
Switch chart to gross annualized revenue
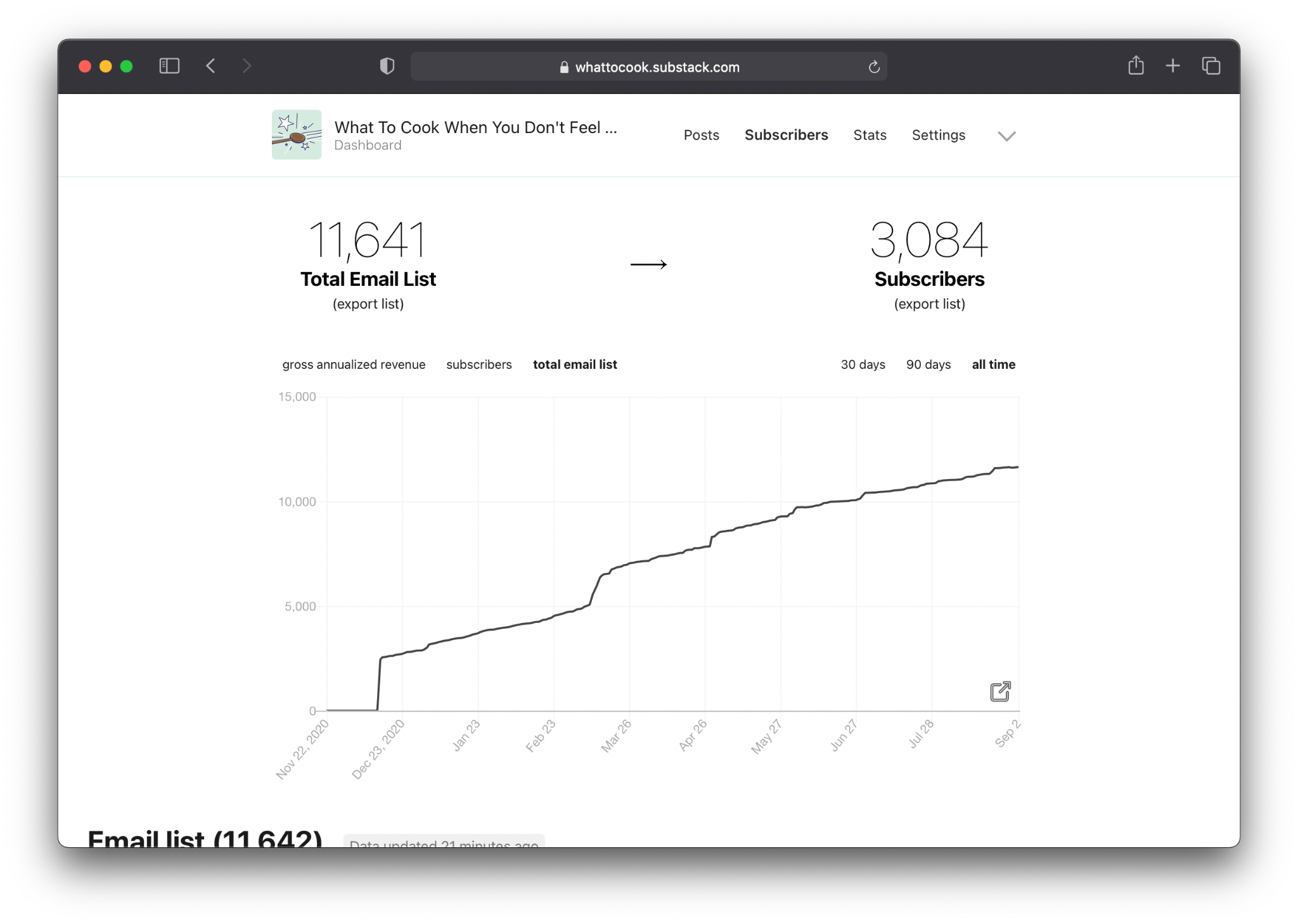click(353, 364)
